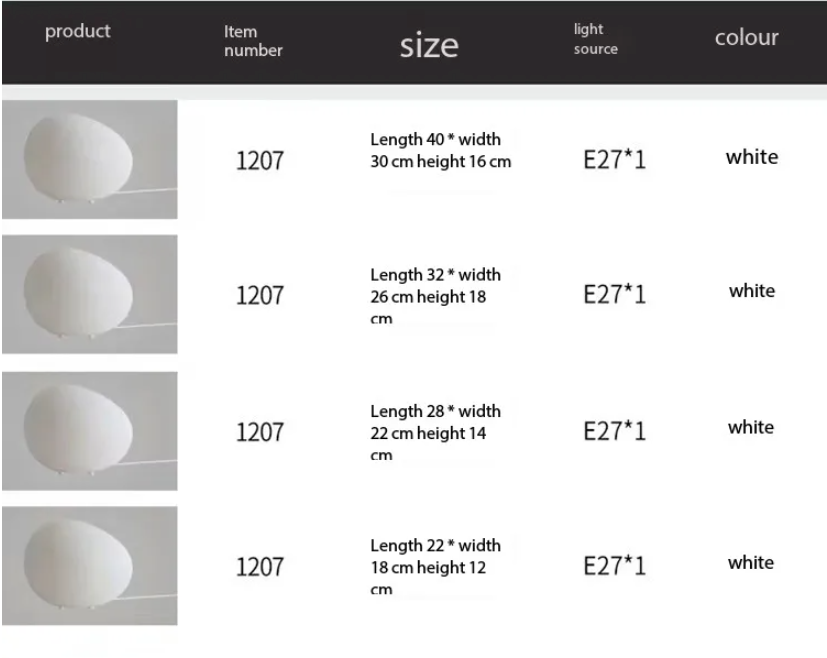Click the lamp thumbnail beside the Length 40 size
Screen dimensions: 827x658
[x=89, y=159]
